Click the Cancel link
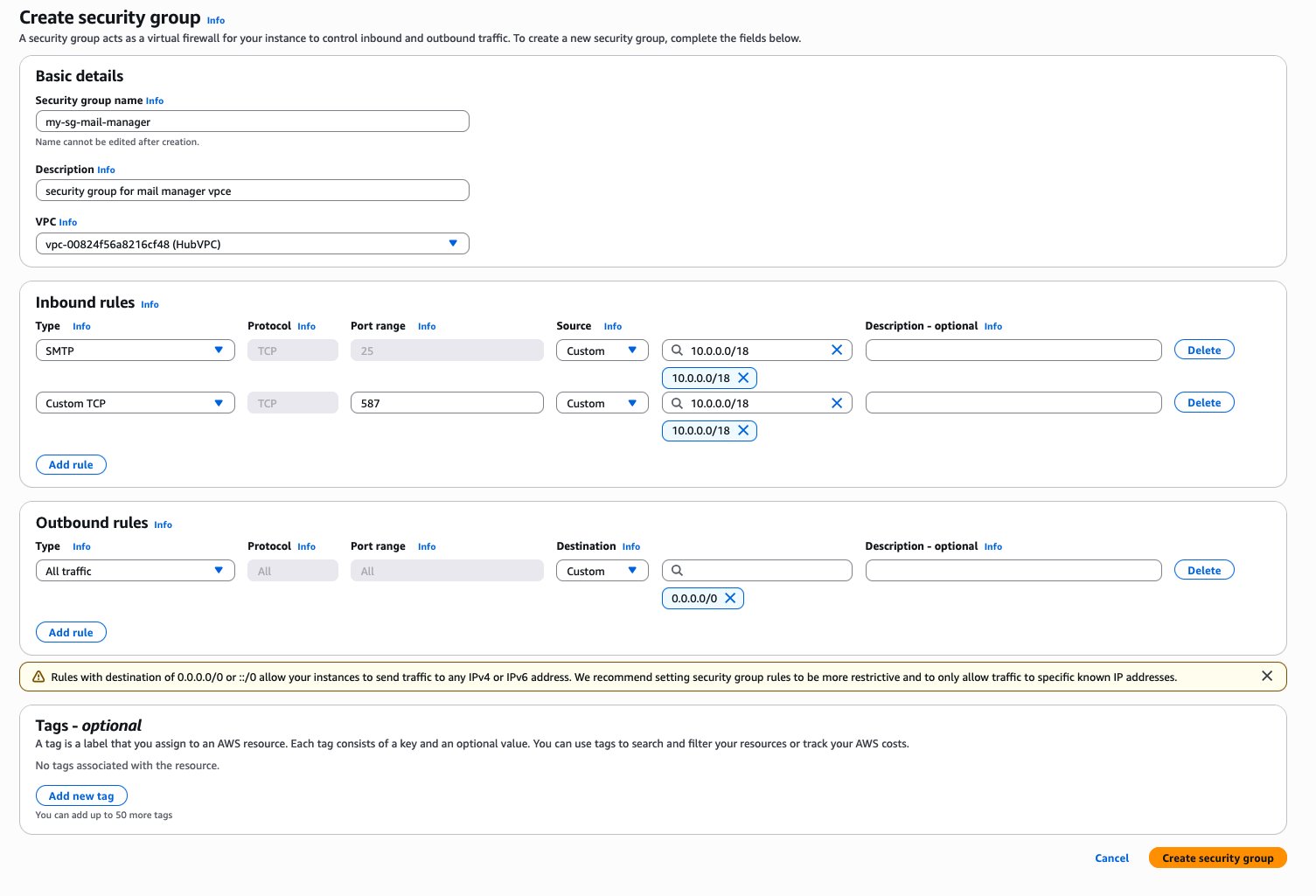The height and width of the screenshot is (896, 1316). tap(1111, 858)
